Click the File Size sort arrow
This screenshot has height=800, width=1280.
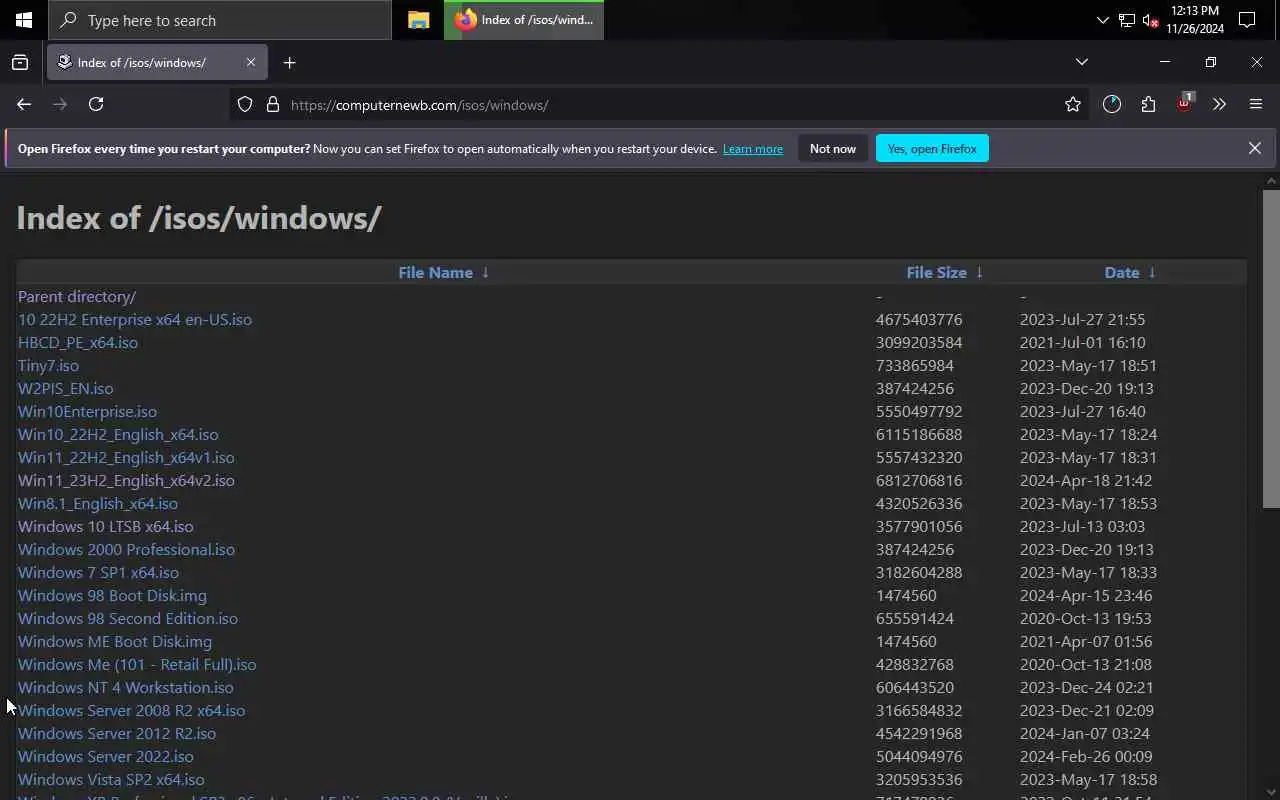979,272
